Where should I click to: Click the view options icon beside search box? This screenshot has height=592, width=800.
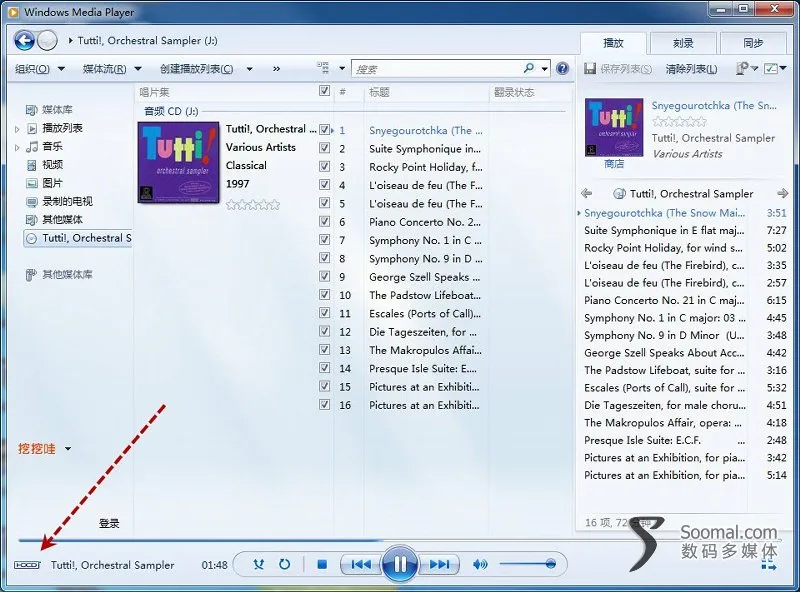323,67
